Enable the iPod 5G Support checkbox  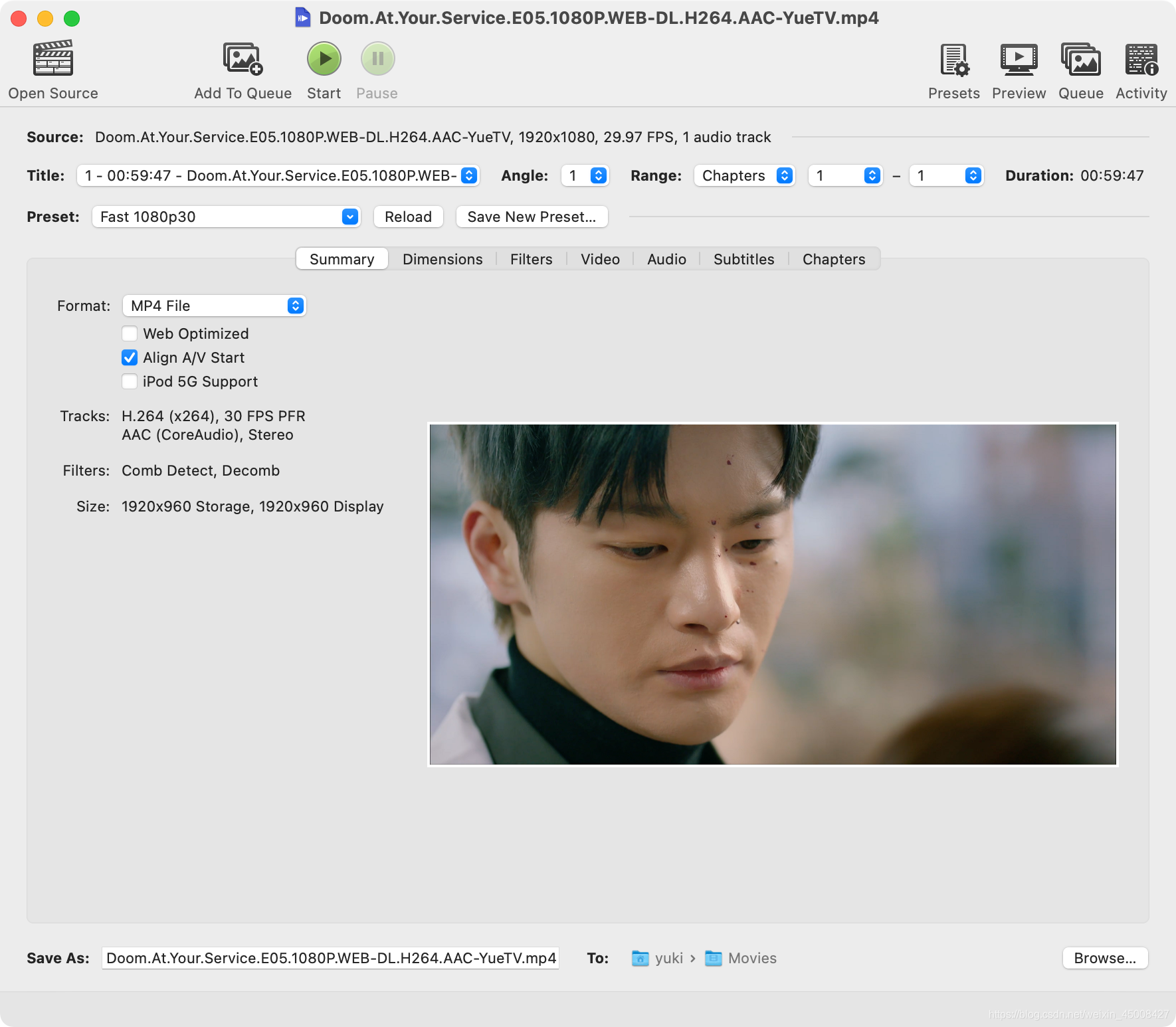click(x=130, y=381)
